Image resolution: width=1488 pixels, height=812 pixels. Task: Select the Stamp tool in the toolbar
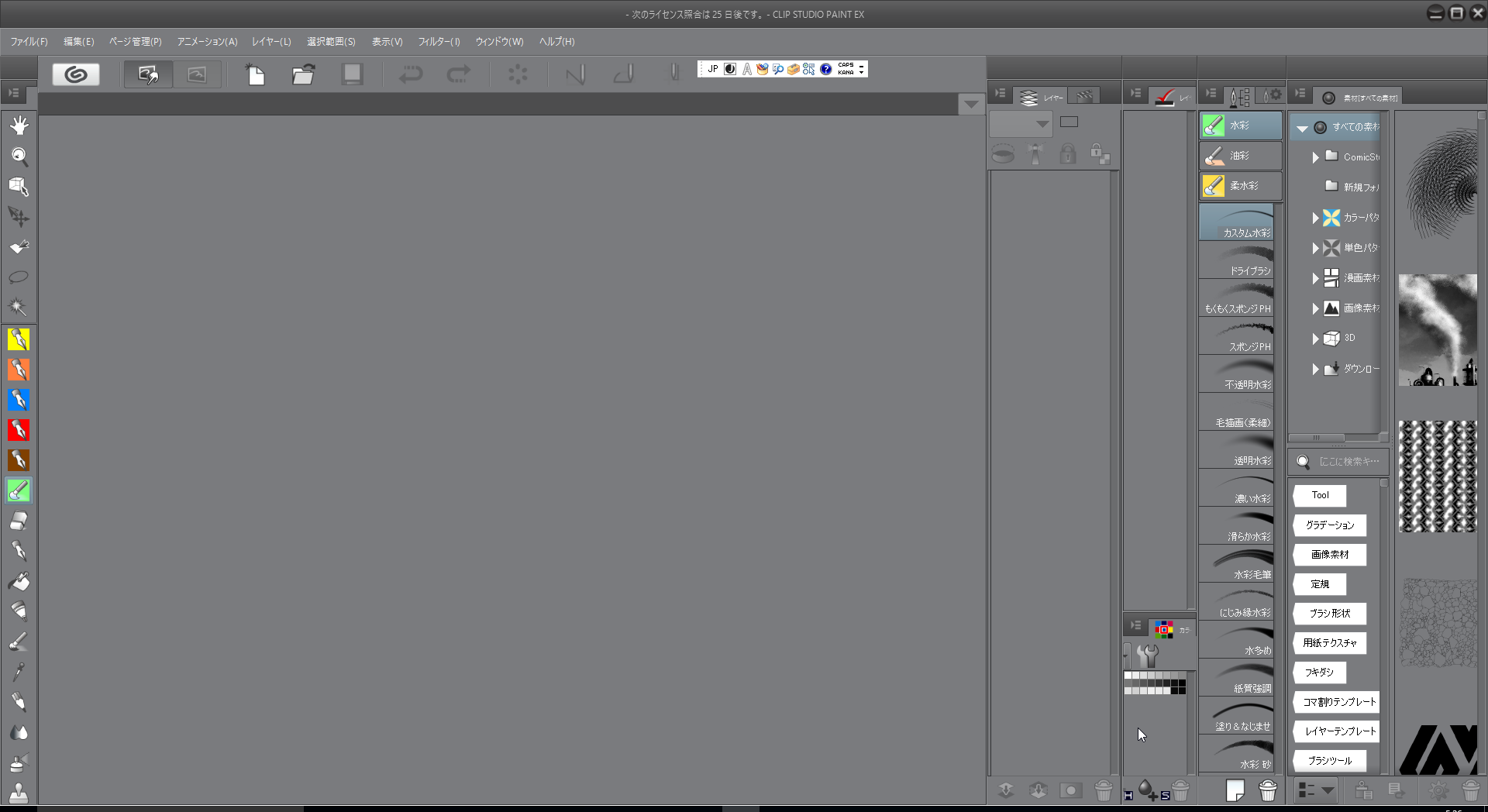tap(19, 793)
